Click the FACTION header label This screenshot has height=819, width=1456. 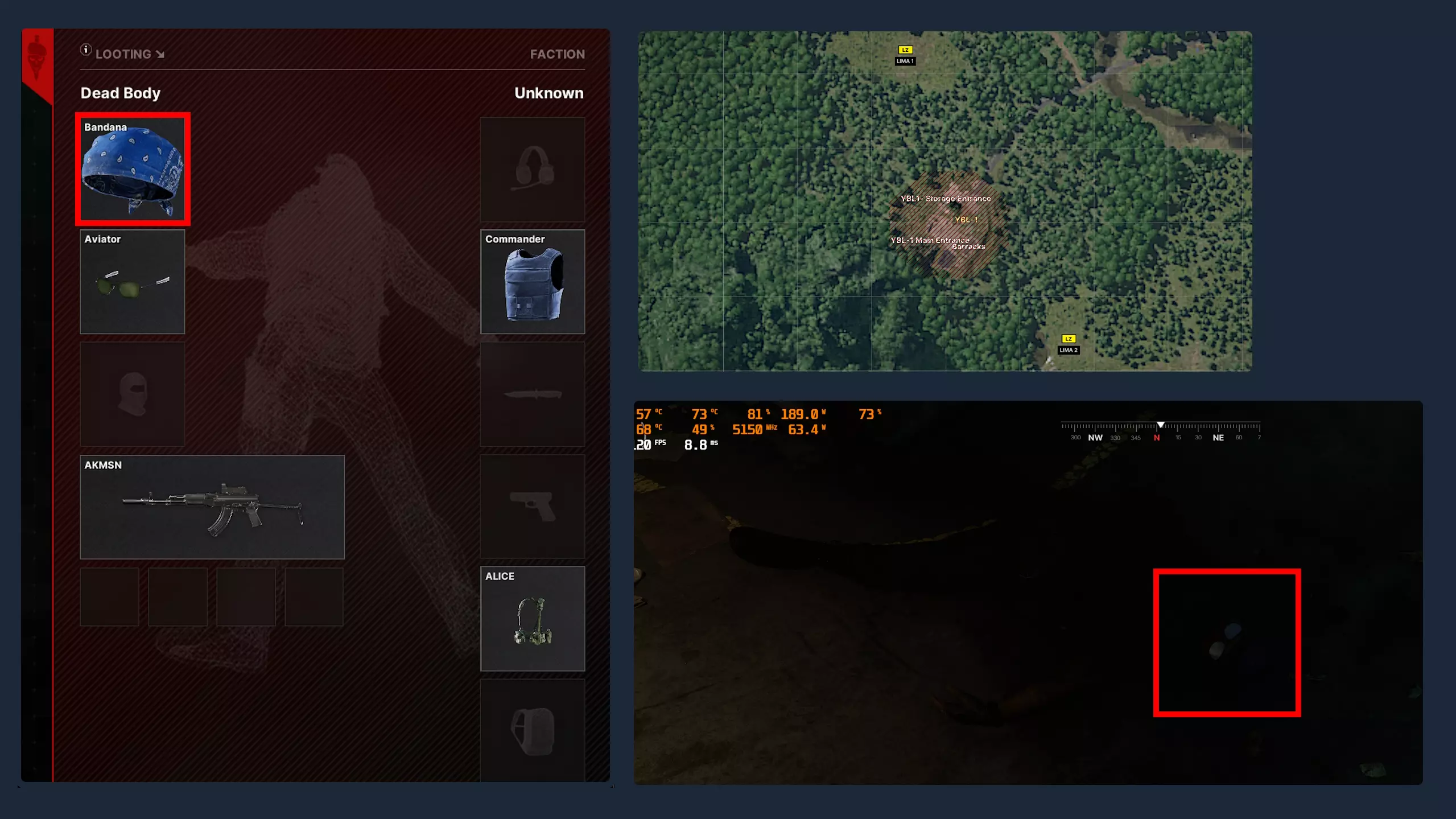click(x=557, y=54)
